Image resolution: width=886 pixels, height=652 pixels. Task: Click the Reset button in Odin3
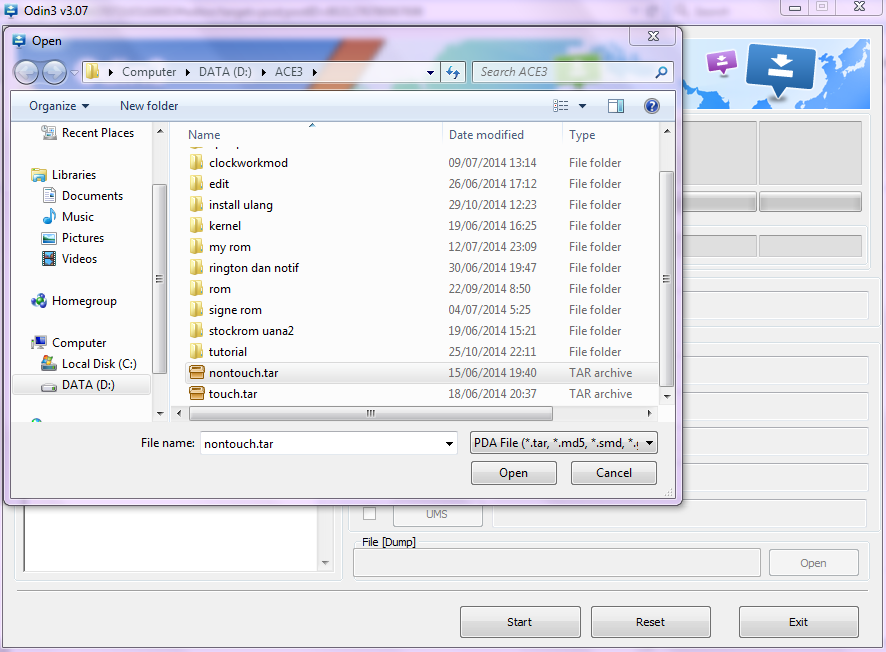(x=650, y=622)
